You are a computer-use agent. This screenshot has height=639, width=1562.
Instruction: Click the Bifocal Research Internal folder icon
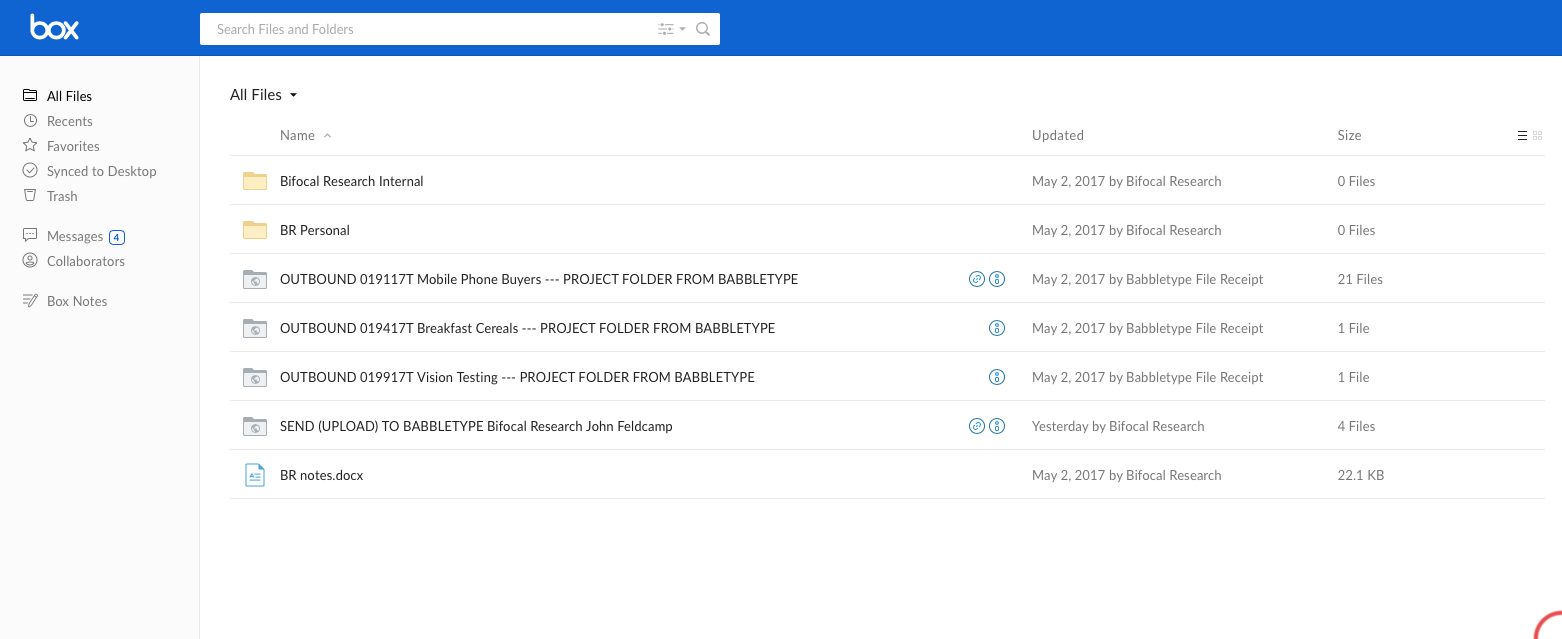255,181
